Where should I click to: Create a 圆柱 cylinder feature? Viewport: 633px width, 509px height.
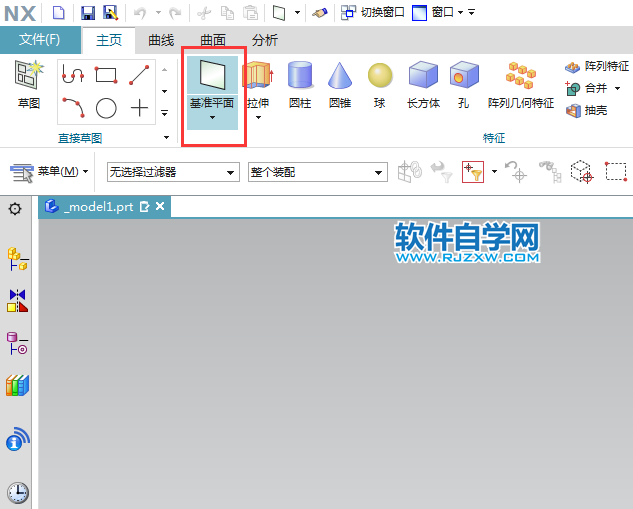(300, 85)
